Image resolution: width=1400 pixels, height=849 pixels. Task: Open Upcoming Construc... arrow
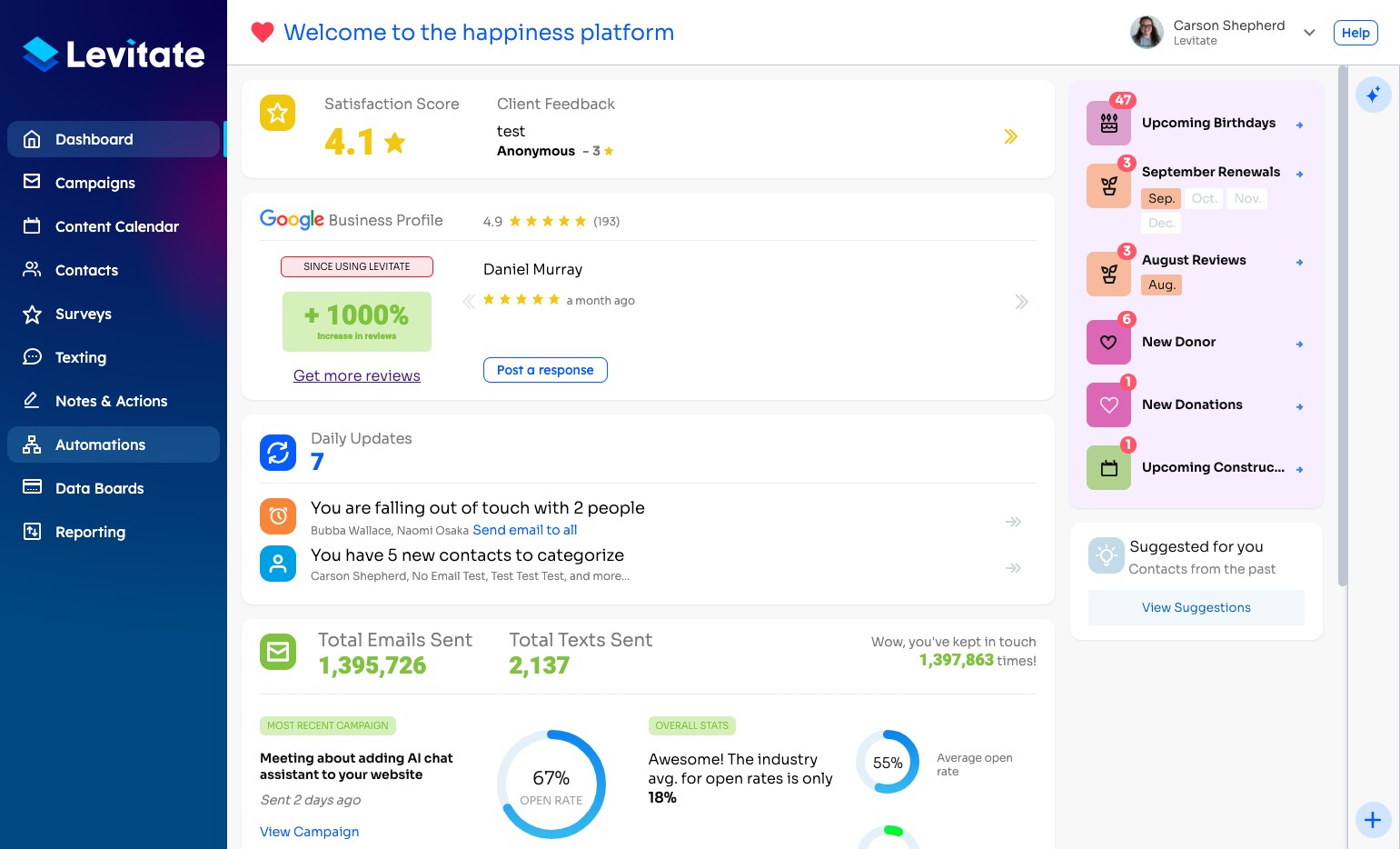[x=1299, y=469]
